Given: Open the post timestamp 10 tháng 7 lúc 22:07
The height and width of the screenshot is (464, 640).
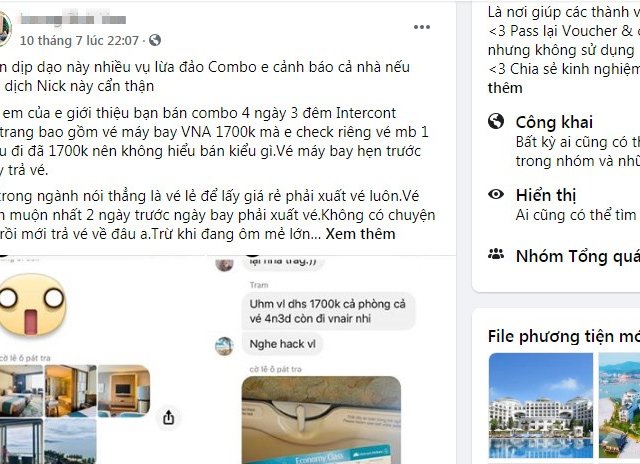Looking at the screenshot, I should [x=79, y=40].
